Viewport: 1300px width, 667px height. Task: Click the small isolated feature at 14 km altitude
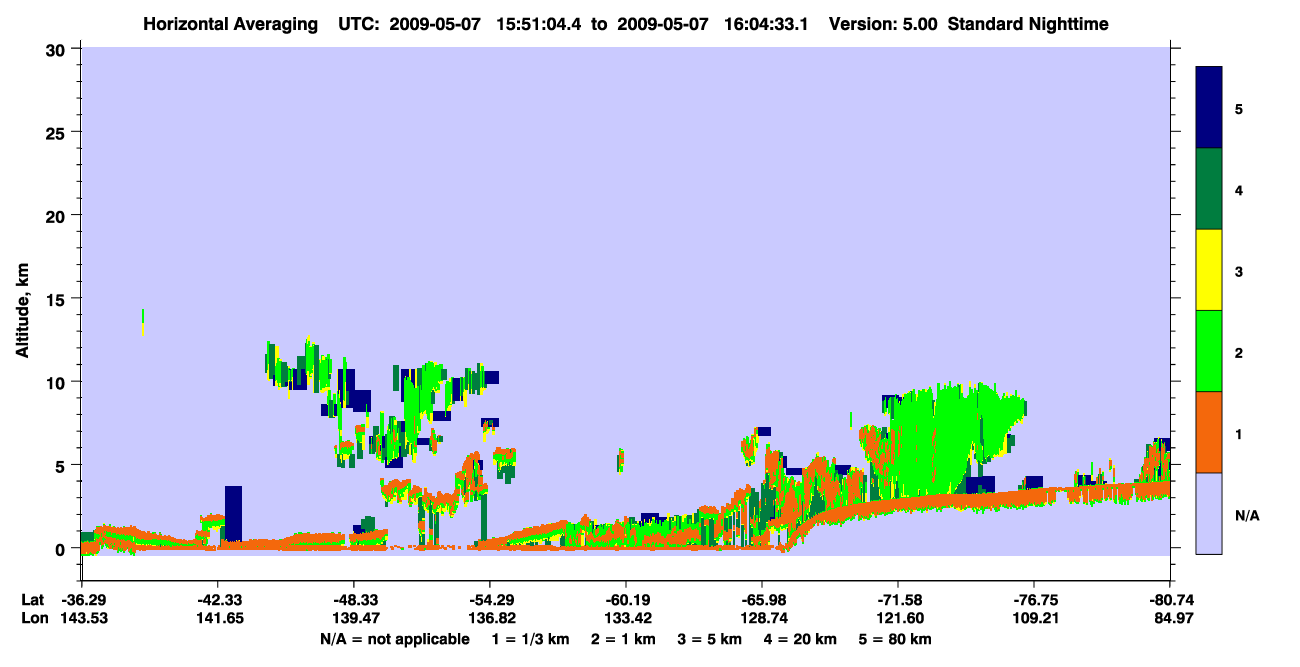142,321
